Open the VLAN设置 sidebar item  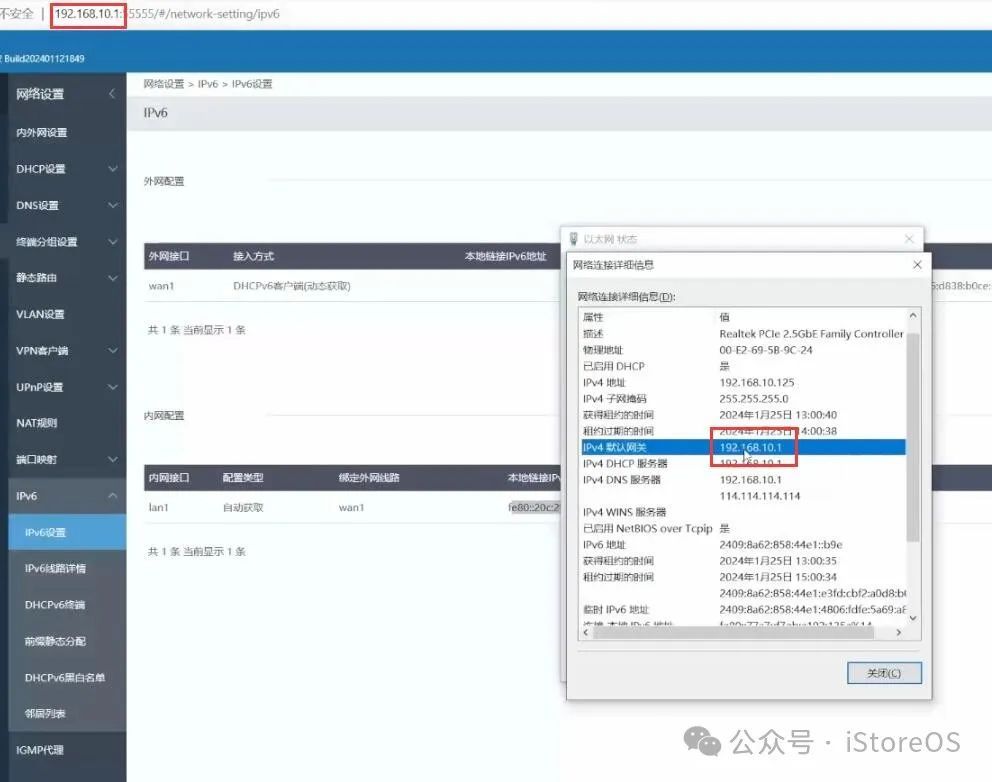pyautogui.click(x=40, y=314)
